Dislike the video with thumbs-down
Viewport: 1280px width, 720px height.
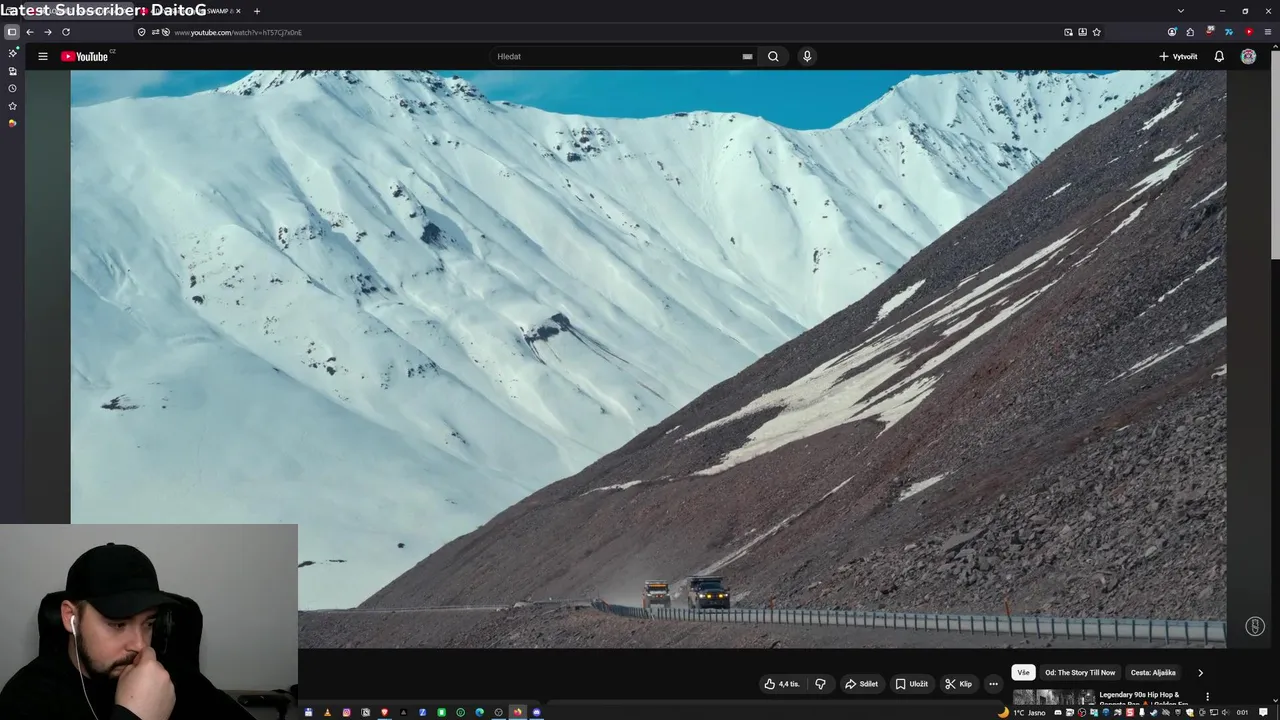820,684
